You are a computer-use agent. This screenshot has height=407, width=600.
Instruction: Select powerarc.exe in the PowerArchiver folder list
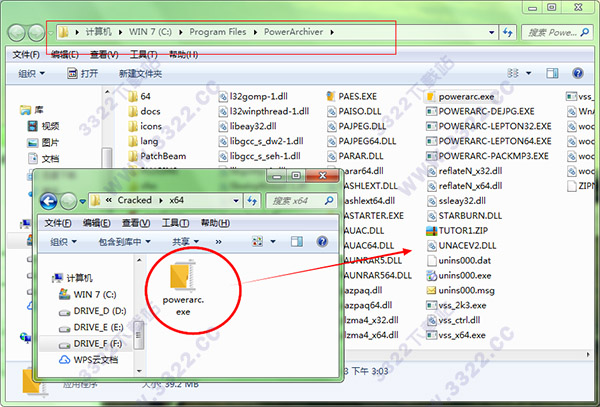(461, 96)
